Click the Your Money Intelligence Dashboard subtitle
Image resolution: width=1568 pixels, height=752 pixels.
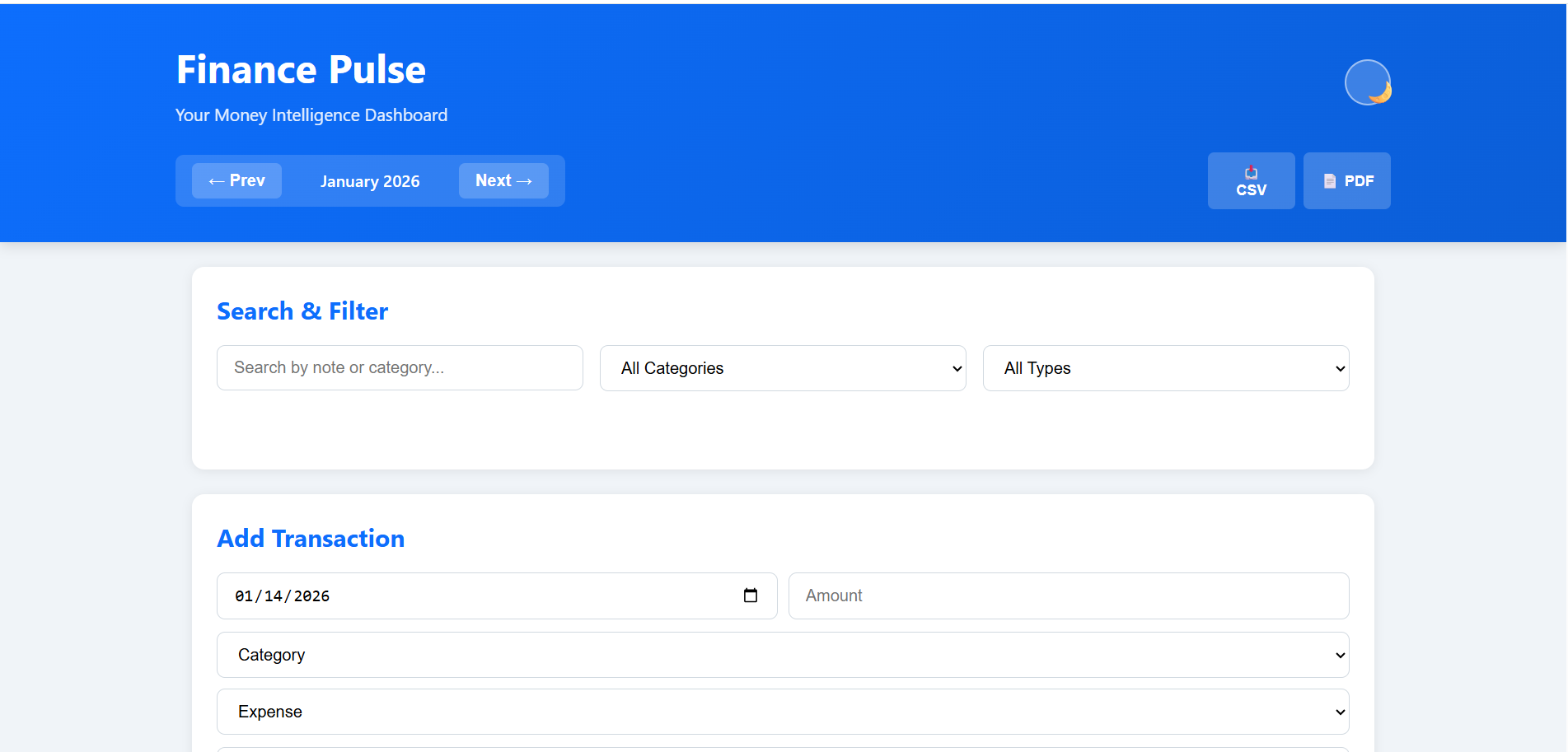pyautogui.click(x=311, y=115)
